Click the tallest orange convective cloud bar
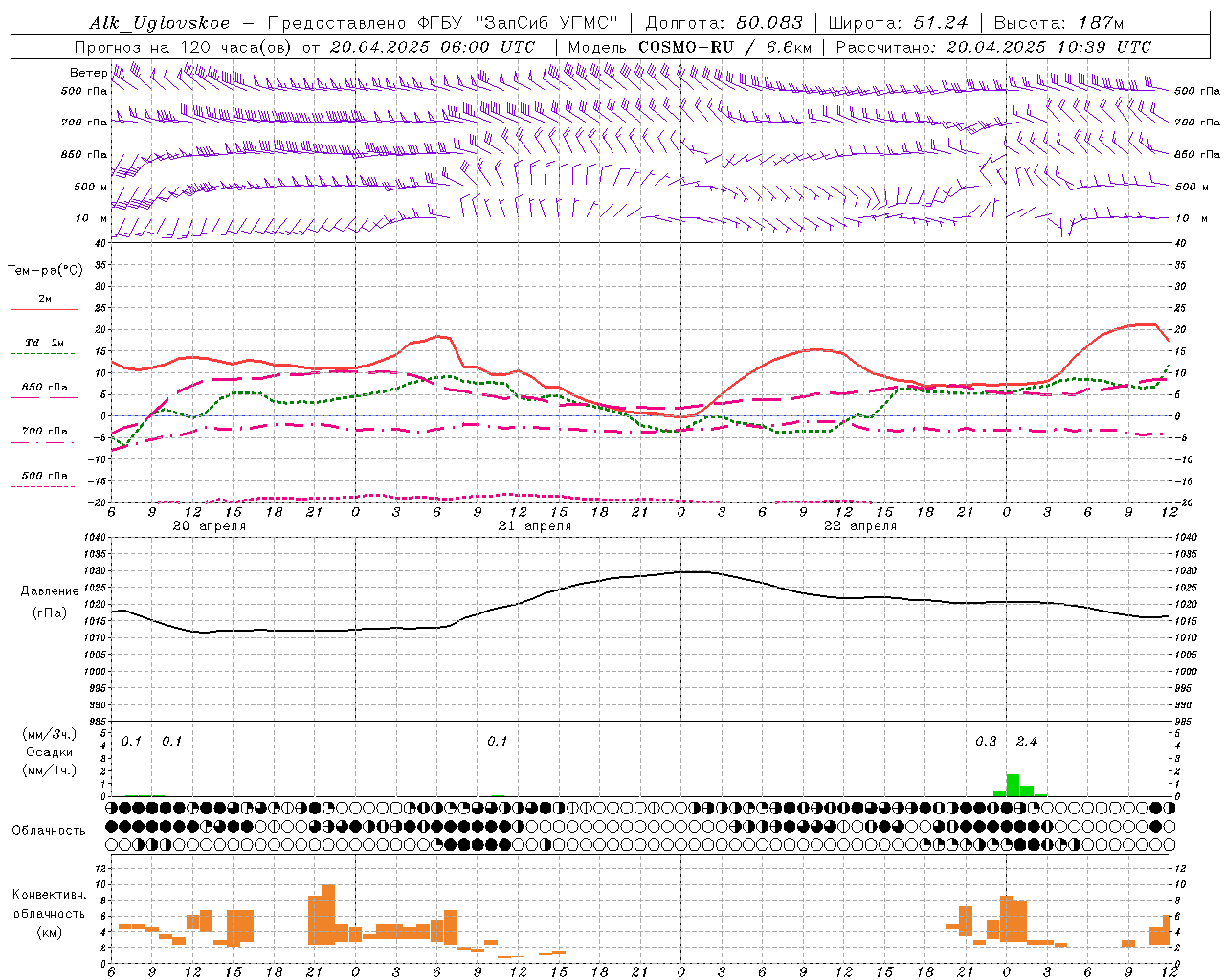Screen dimensions: 1225x980 click(x=328, y=914)
